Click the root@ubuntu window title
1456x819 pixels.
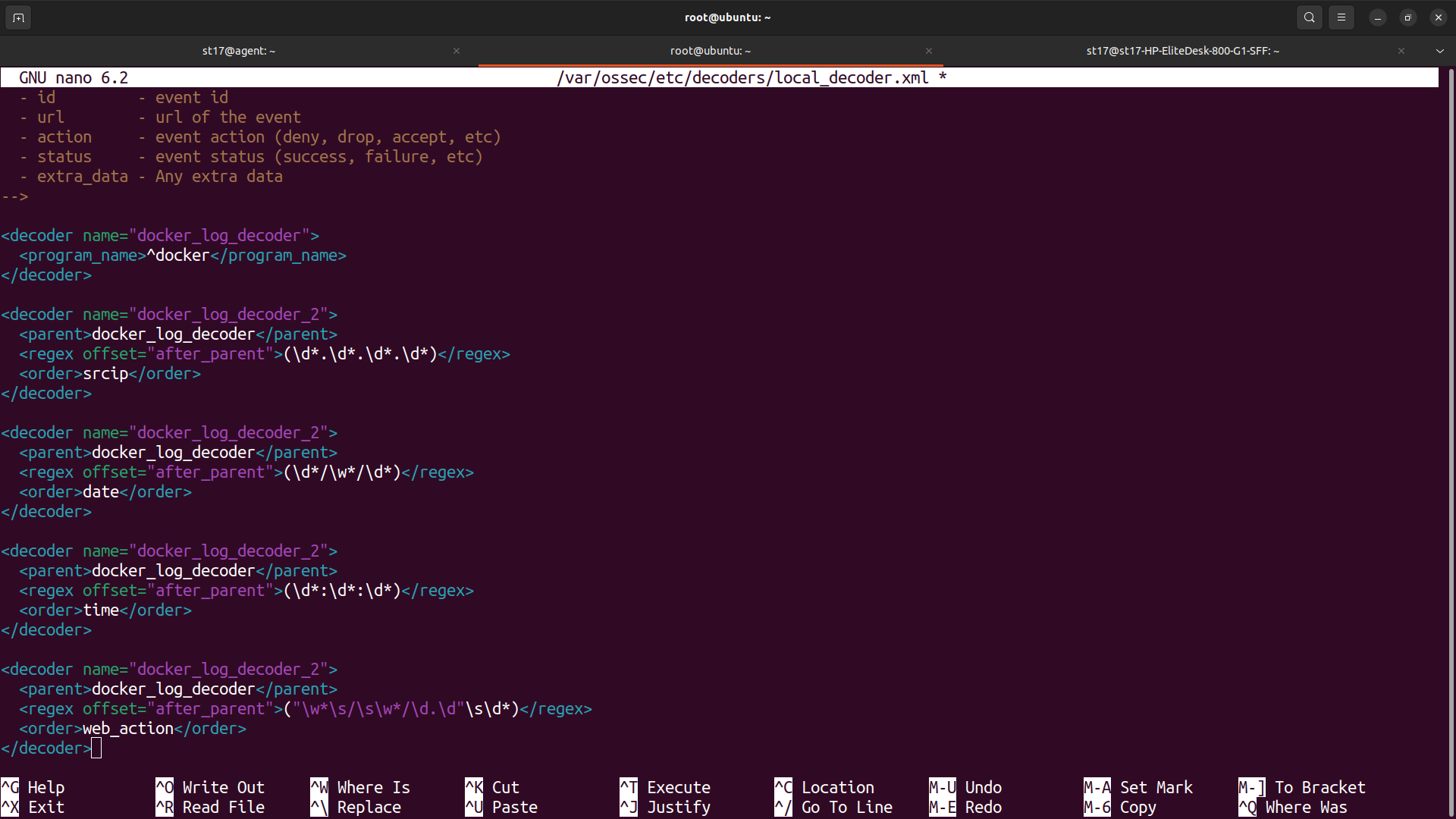pyautogui.click(x=727, y=17)
